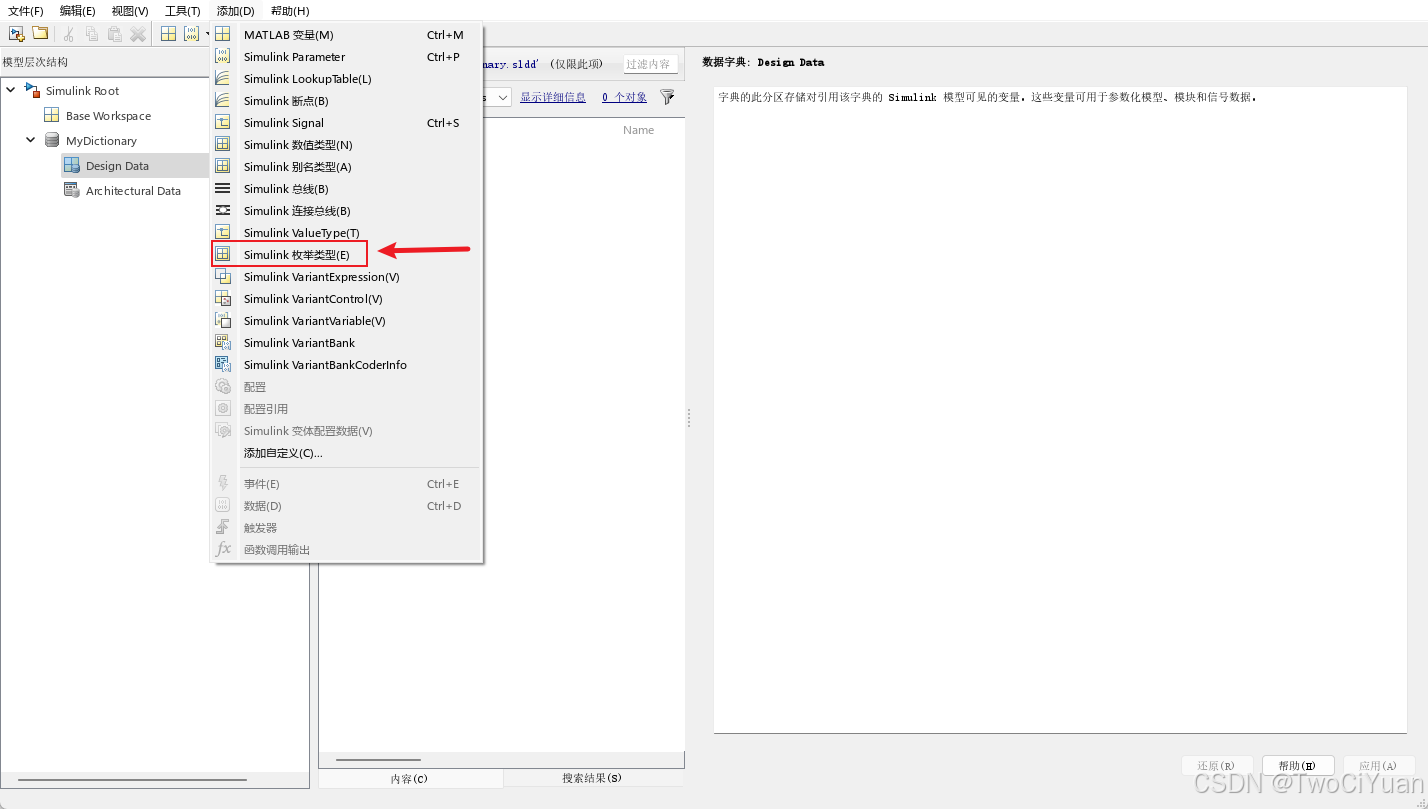The image size is (1428, 809).
Task: Choose Simulink VariantBankCoderInfo from menu
Action: point(346,364)
